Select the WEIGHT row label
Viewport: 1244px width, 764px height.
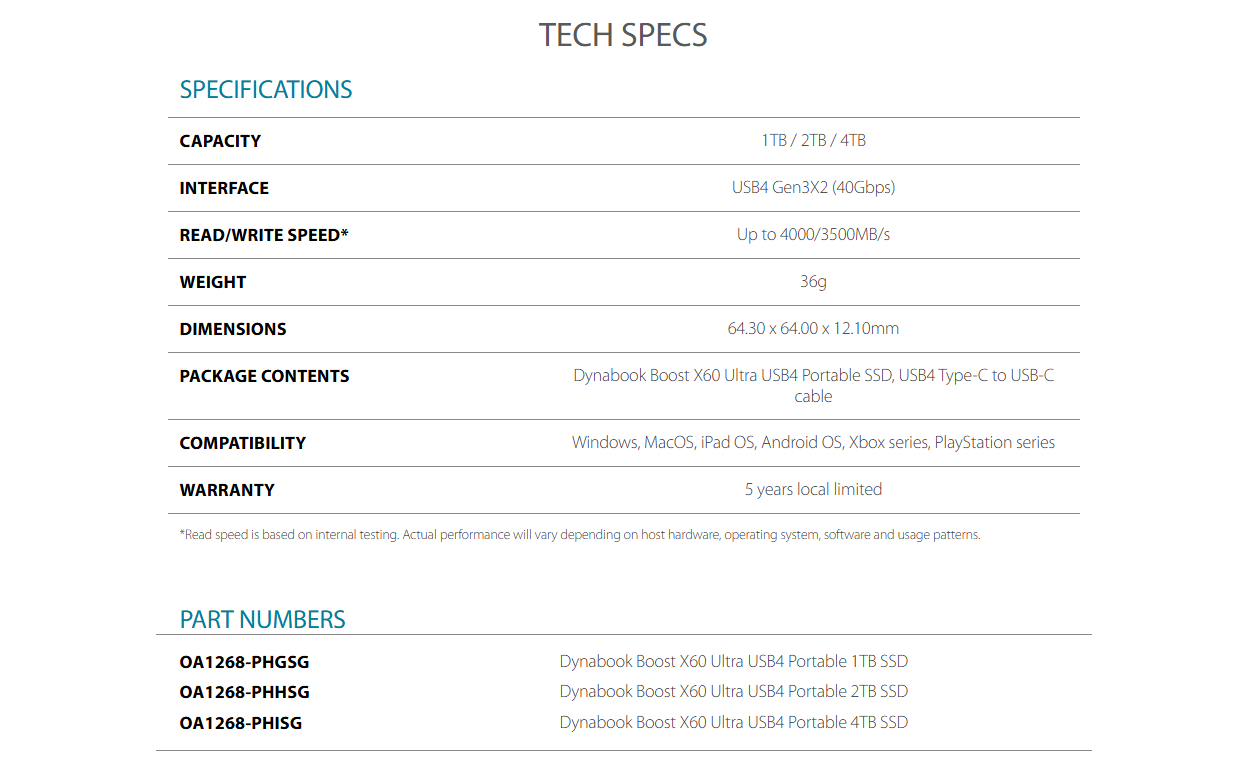(212, 282)
